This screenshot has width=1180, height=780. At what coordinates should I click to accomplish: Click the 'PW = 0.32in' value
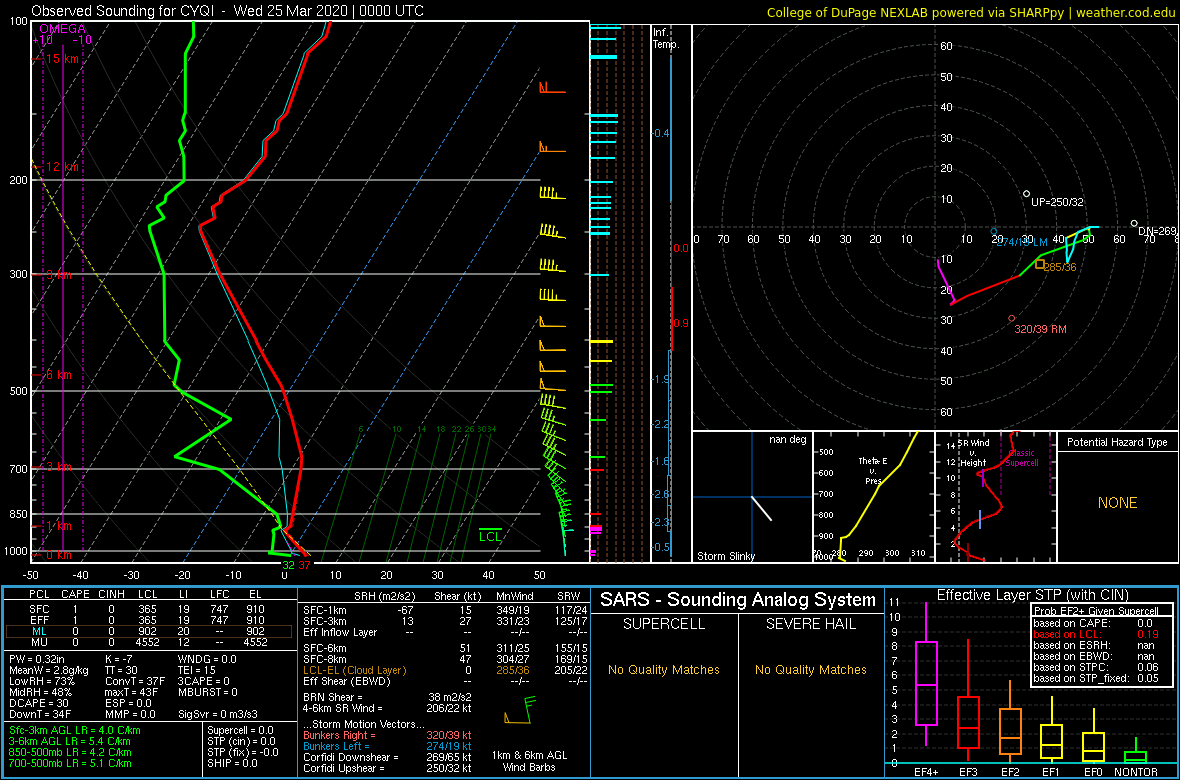(x=38, y=660)
